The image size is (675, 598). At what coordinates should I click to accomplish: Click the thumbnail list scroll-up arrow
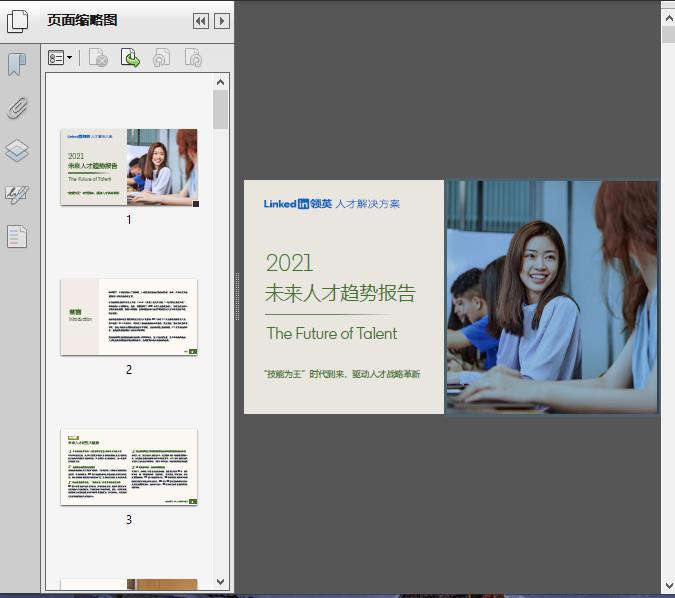tap(221, 82)
